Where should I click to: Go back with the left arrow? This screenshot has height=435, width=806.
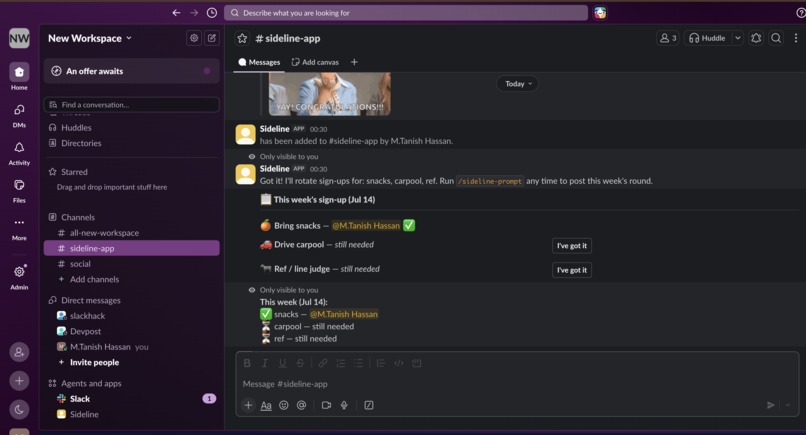176,13
